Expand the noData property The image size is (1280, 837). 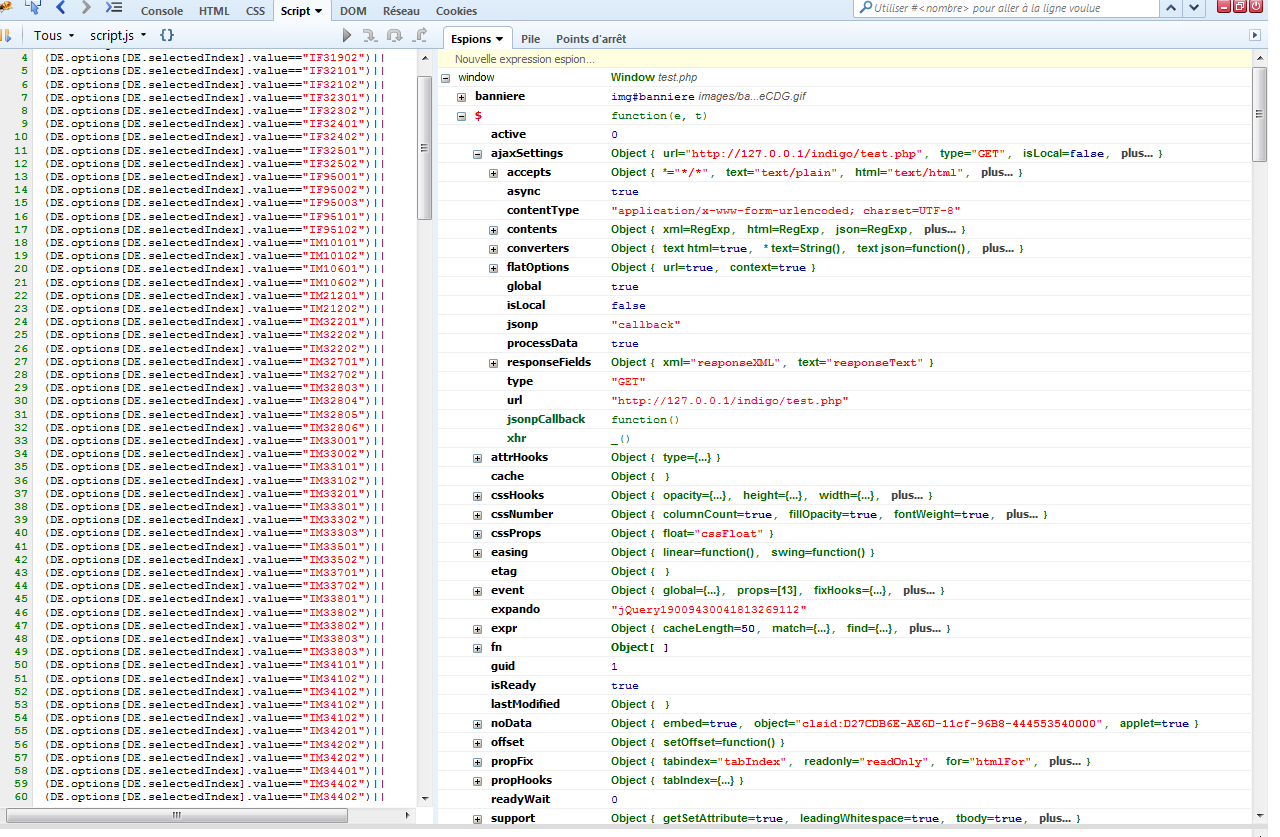click(x=477, y=723)
